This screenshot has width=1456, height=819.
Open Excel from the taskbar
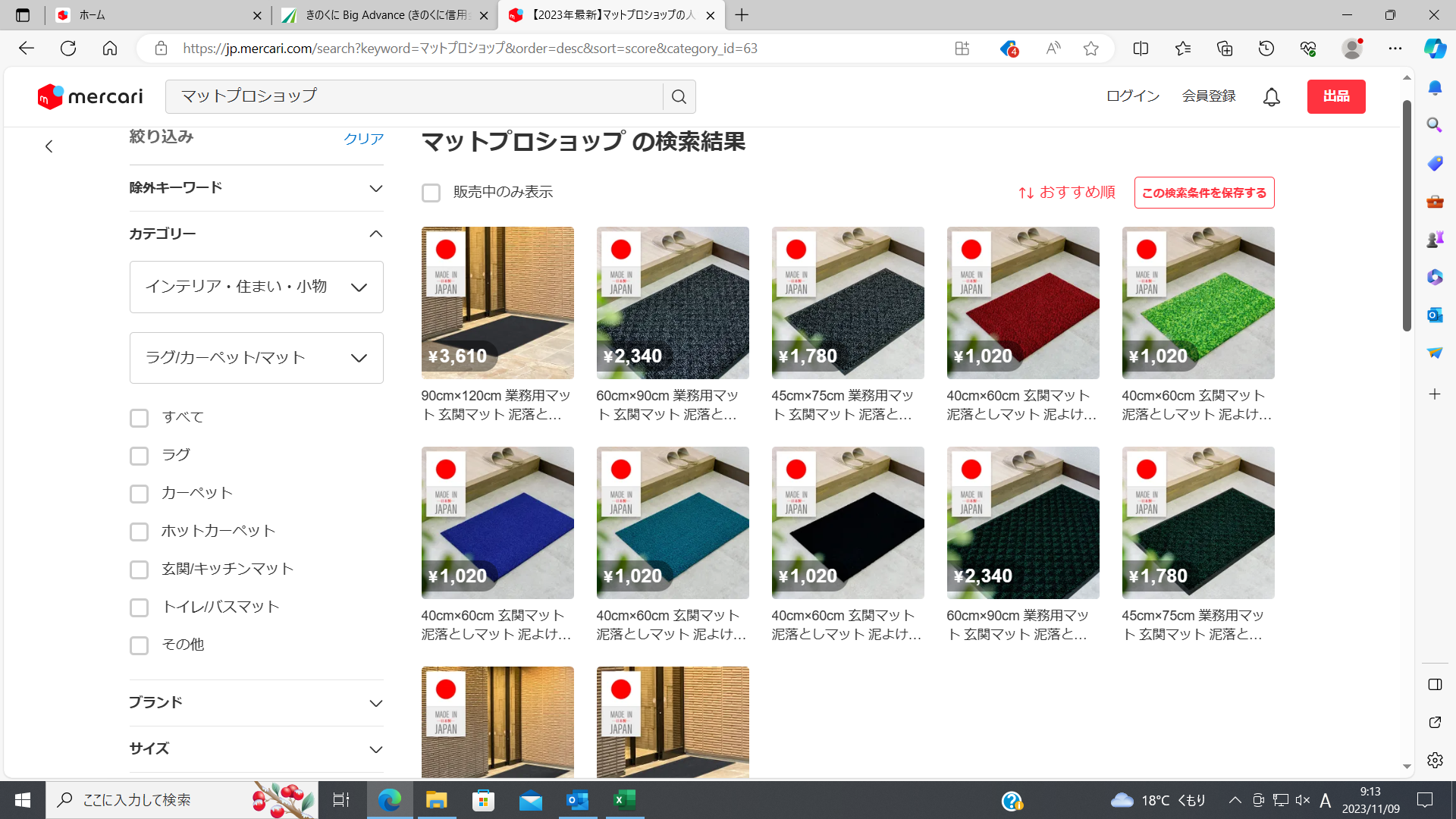coord(625,800)
